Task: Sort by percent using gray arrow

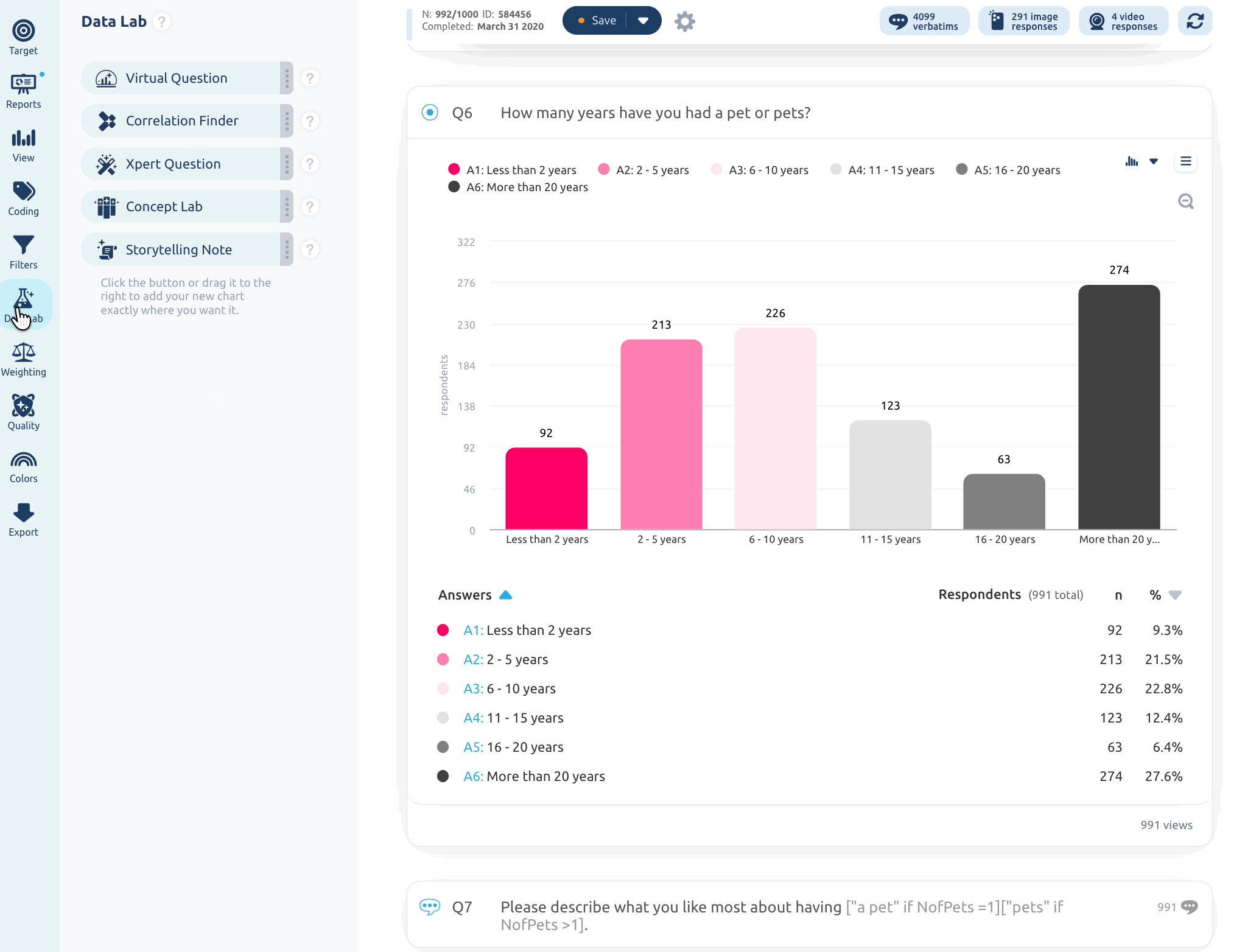Action: coord(1176,595)
